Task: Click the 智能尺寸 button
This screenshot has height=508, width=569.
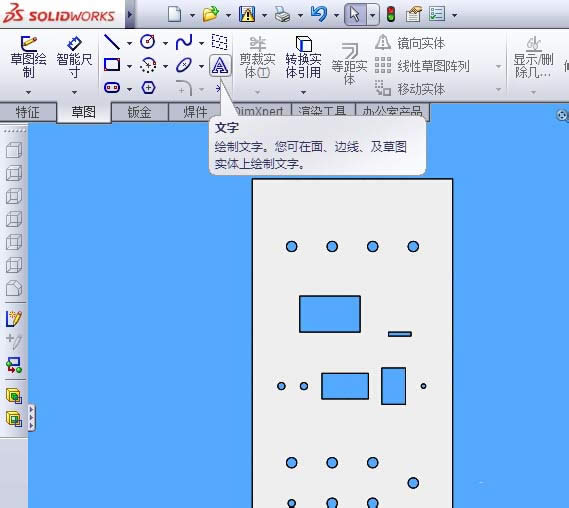Action: point(74,57)
